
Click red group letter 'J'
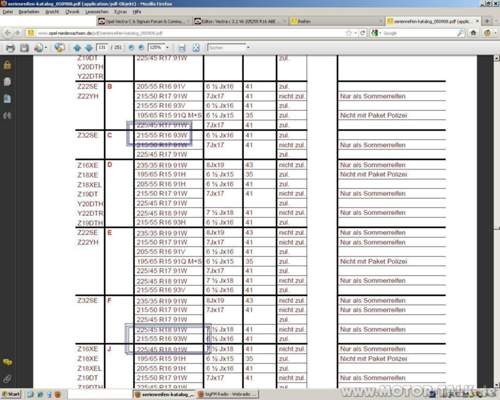(x=109, y=349)
